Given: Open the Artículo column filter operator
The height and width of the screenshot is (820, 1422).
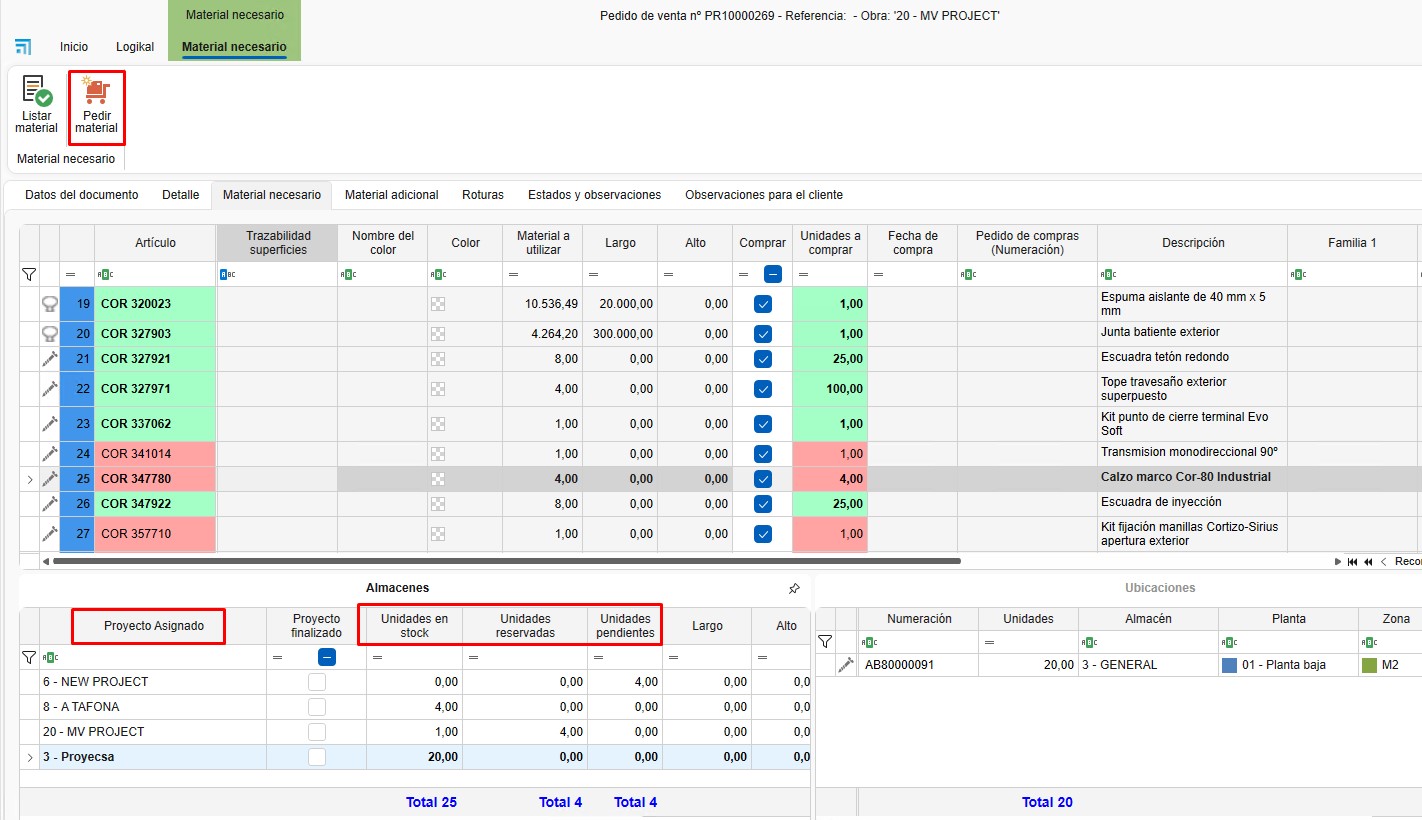Looking at the screenshot, I should pos(105,274).
